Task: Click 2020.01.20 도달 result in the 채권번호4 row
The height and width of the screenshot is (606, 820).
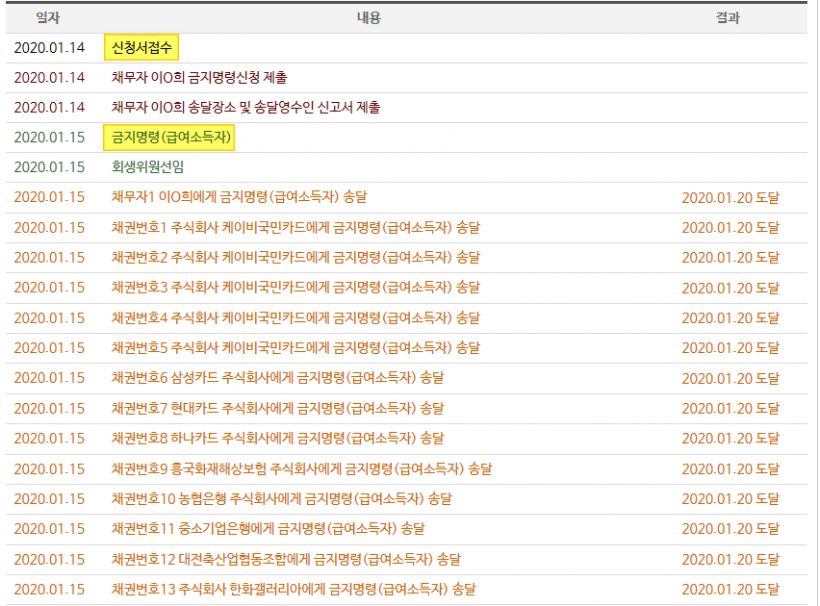Action: (731, 317)
